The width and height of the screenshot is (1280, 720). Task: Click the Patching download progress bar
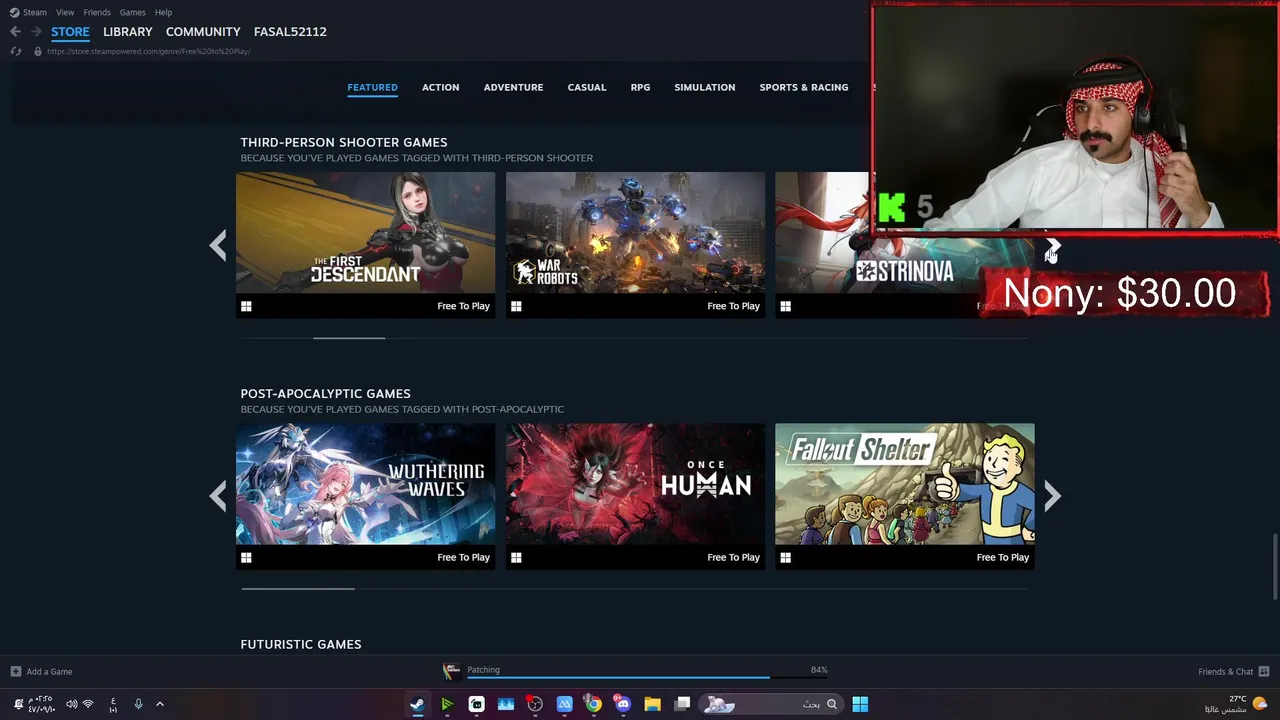click(x=648, y=678)
